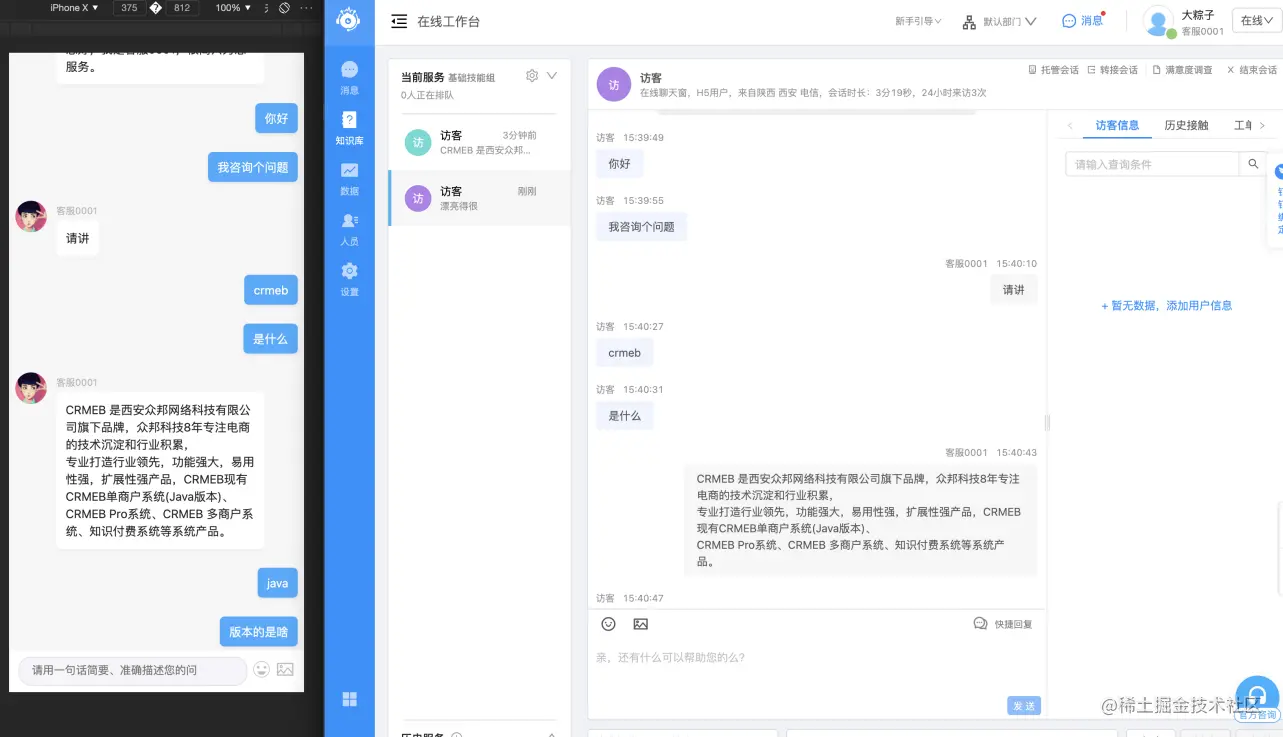Click the splitter handle between chat and info panel

1047,422
